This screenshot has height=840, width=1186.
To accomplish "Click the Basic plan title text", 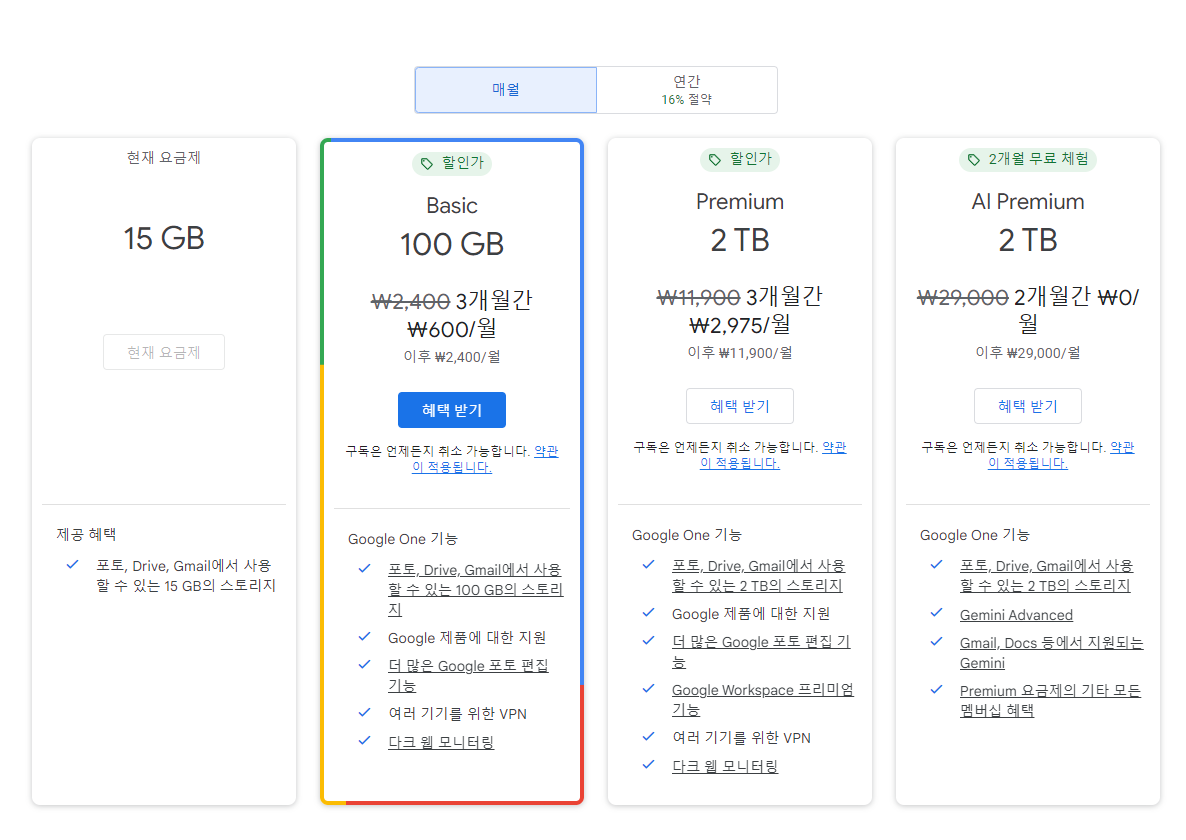I will click(x=452, y=206).
